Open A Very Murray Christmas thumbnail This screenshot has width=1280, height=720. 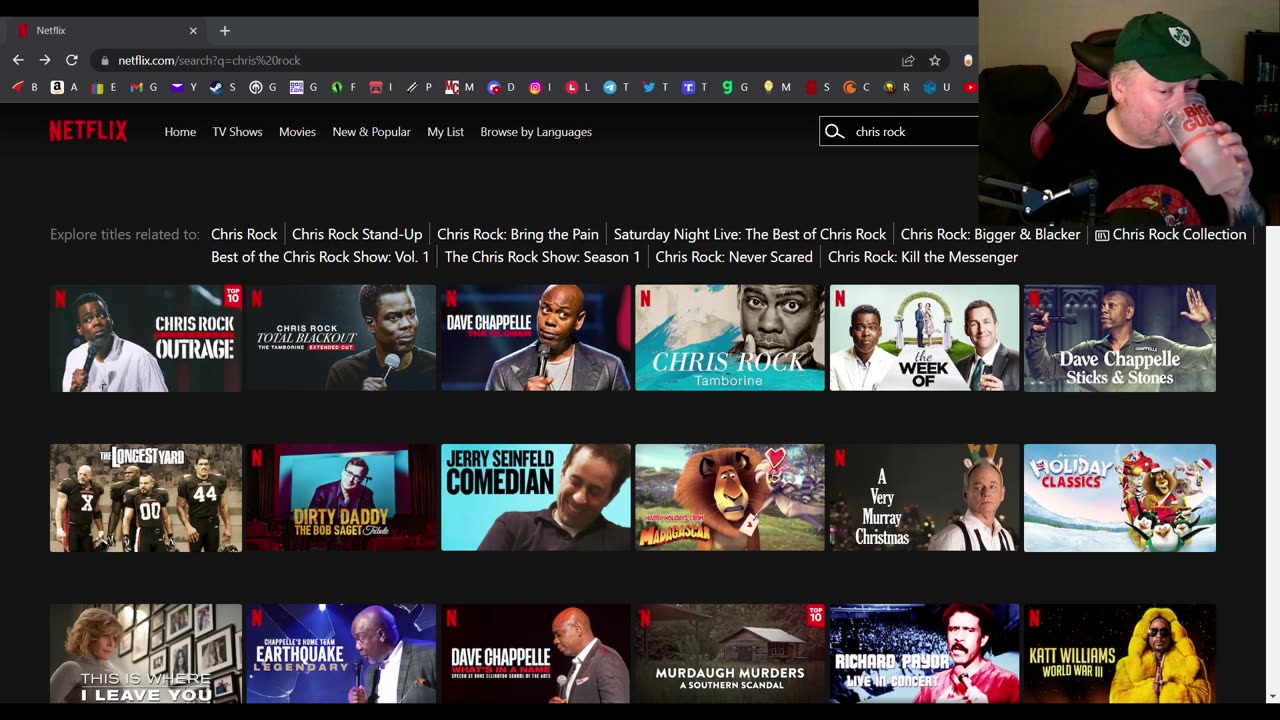tap(924, 498)
